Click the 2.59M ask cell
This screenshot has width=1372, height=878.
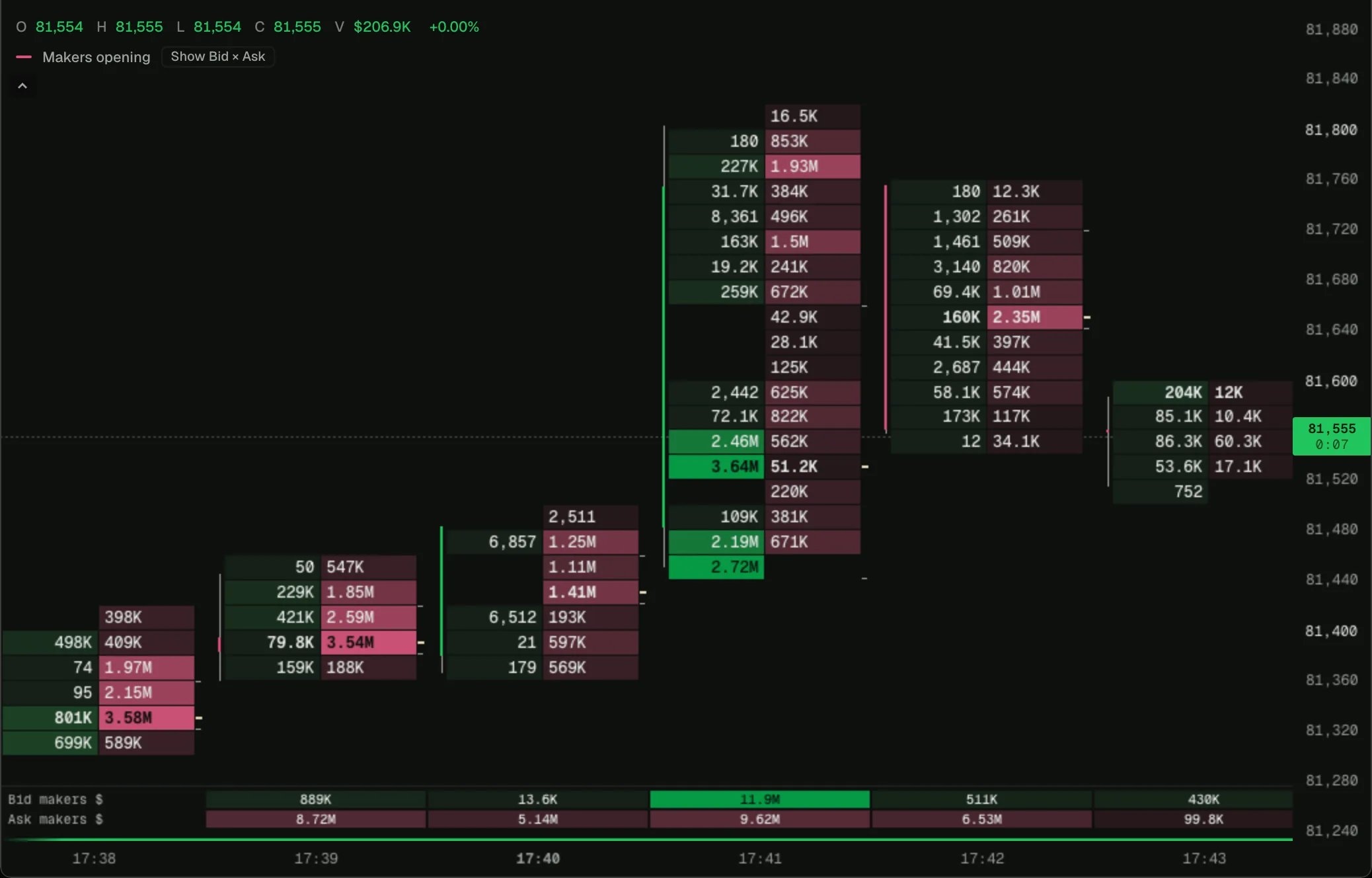point(369,618)
